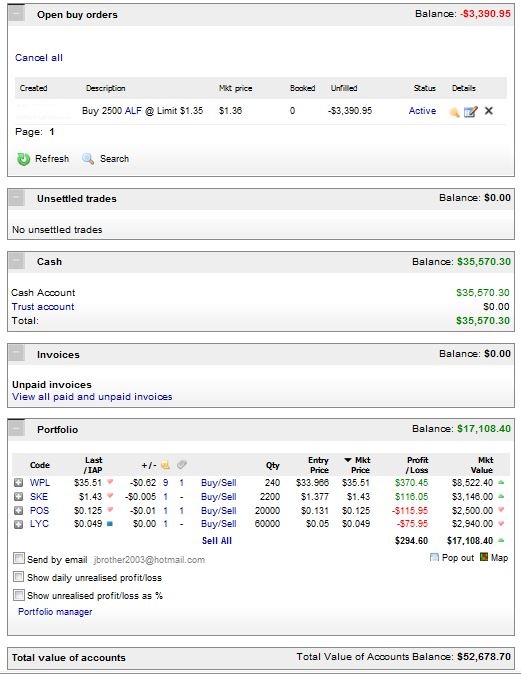Viewport: 521px width, 675px height.
Task: Sort by Mkt Price column header
Action: tap(357, 465)
